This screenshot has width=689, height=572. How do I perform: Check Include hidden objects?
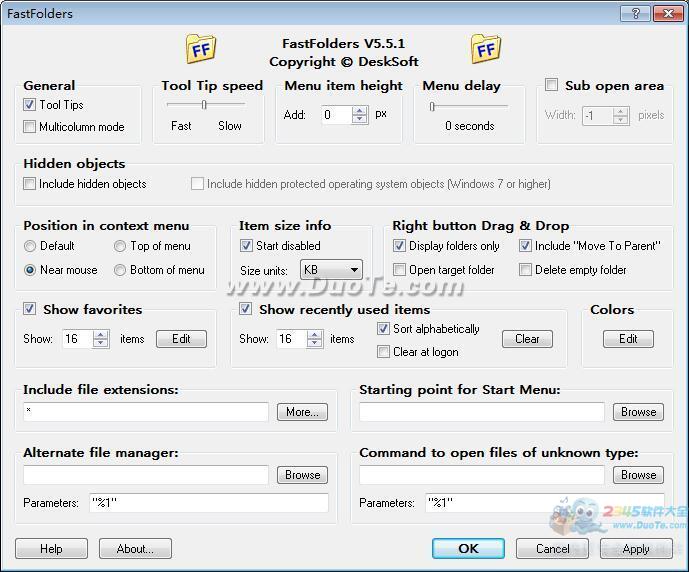pos(29,183)
